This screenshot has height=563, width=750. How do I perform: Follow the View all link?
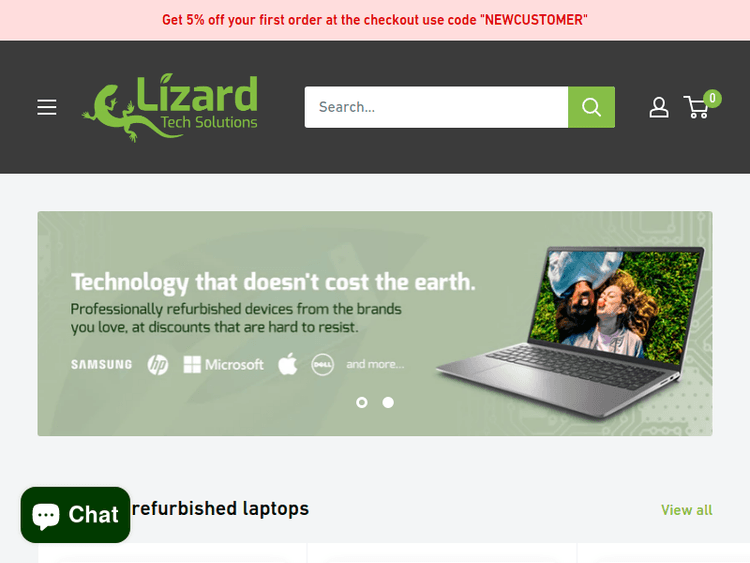[x=686, y=510]
